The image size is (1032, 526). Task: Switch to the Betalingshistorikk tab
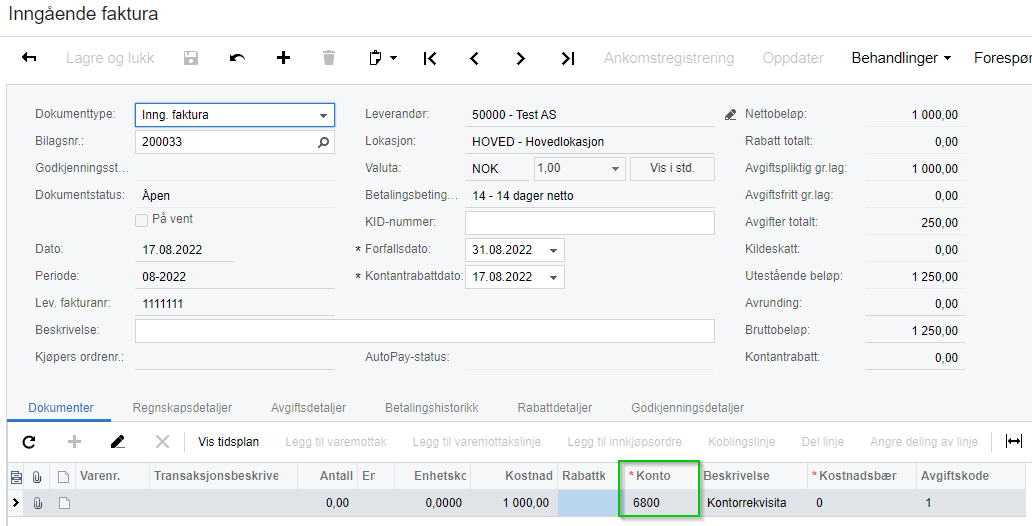click(432, 408)
